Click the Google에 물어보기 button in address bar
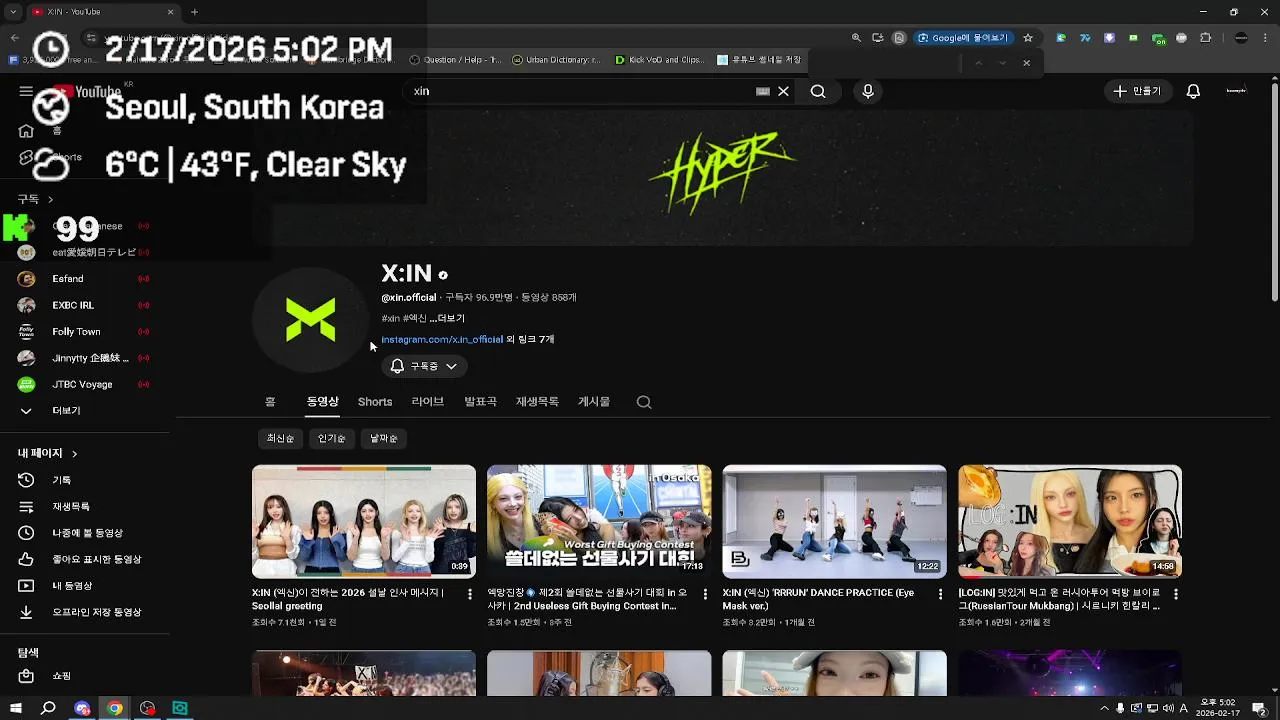 pos(963,38)
